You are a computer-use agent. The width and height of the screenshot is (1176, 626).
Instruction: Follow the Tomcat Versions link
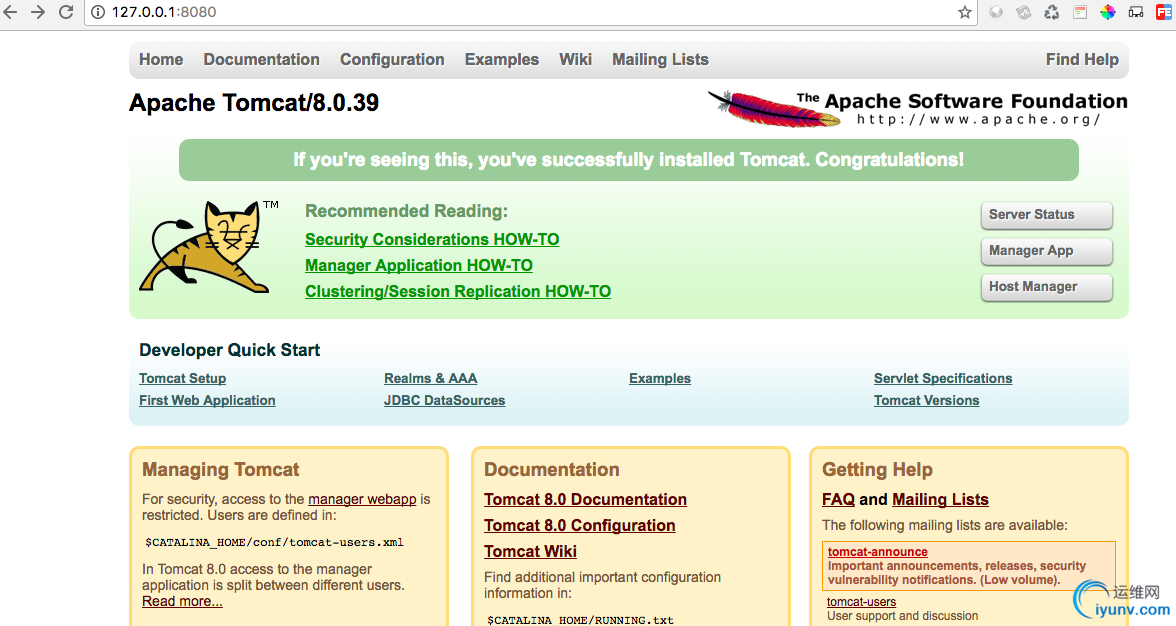(x=926, y=400)
